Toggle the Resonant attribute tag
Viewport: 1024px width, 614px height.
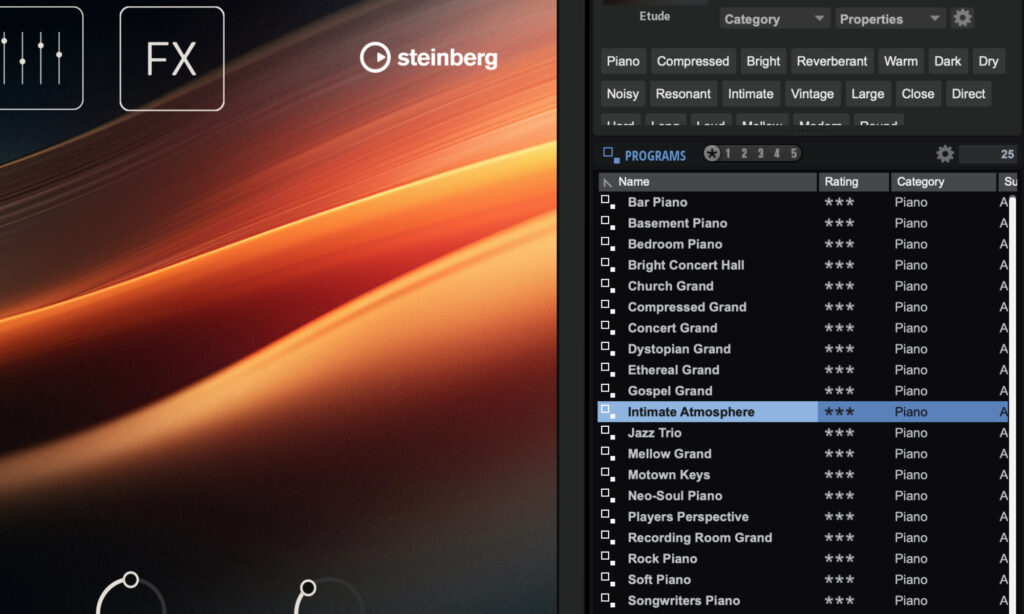683,93
